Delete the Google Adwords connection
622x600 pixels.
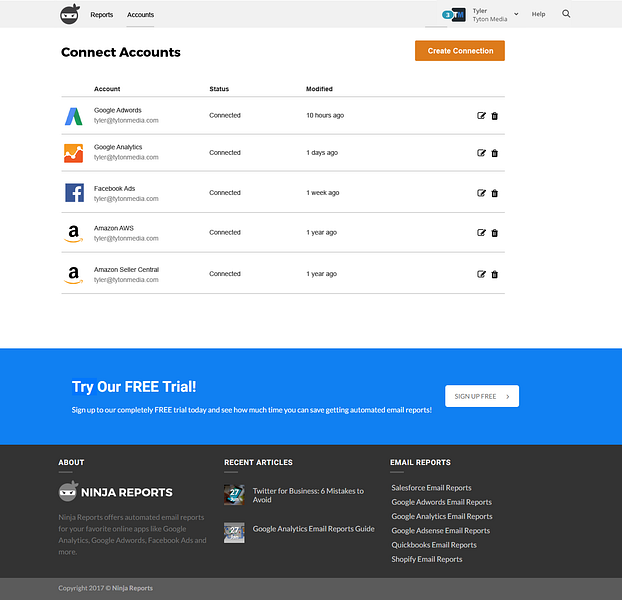coord(495,116)
